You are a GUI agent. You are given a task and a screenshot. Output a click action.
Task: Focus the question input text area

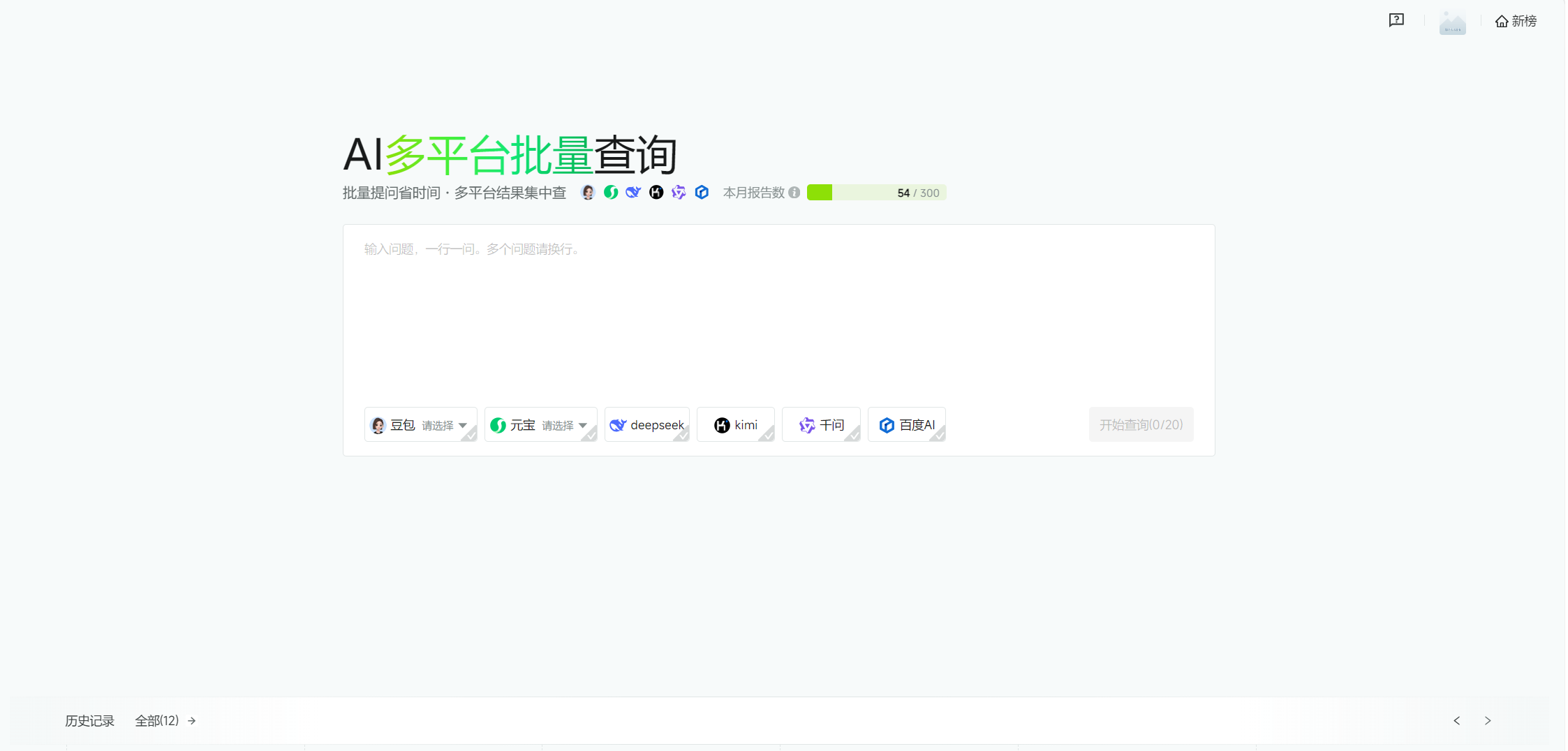coord(778,312)
